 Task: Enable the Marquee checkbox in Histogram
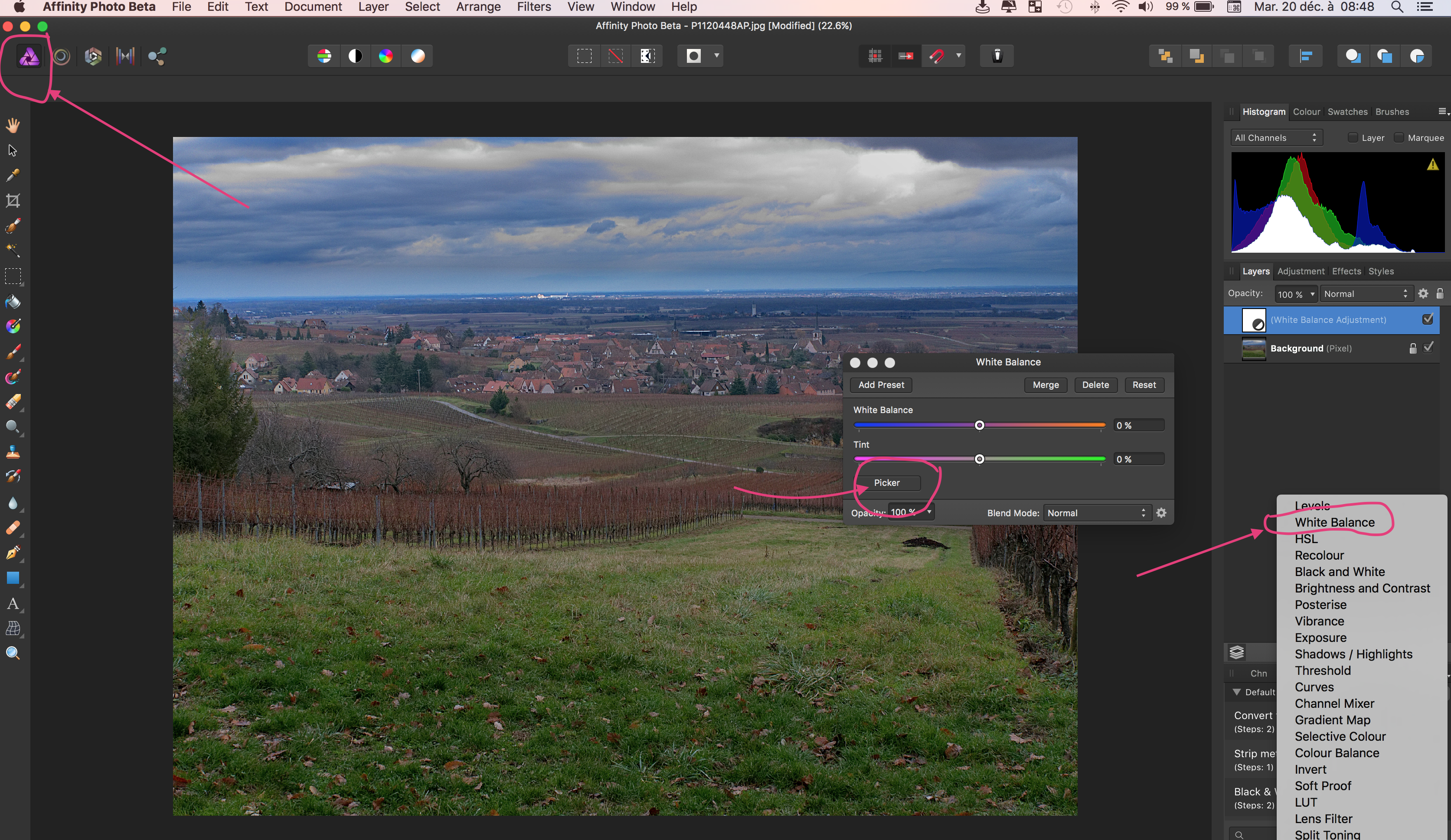(1399, 137)
